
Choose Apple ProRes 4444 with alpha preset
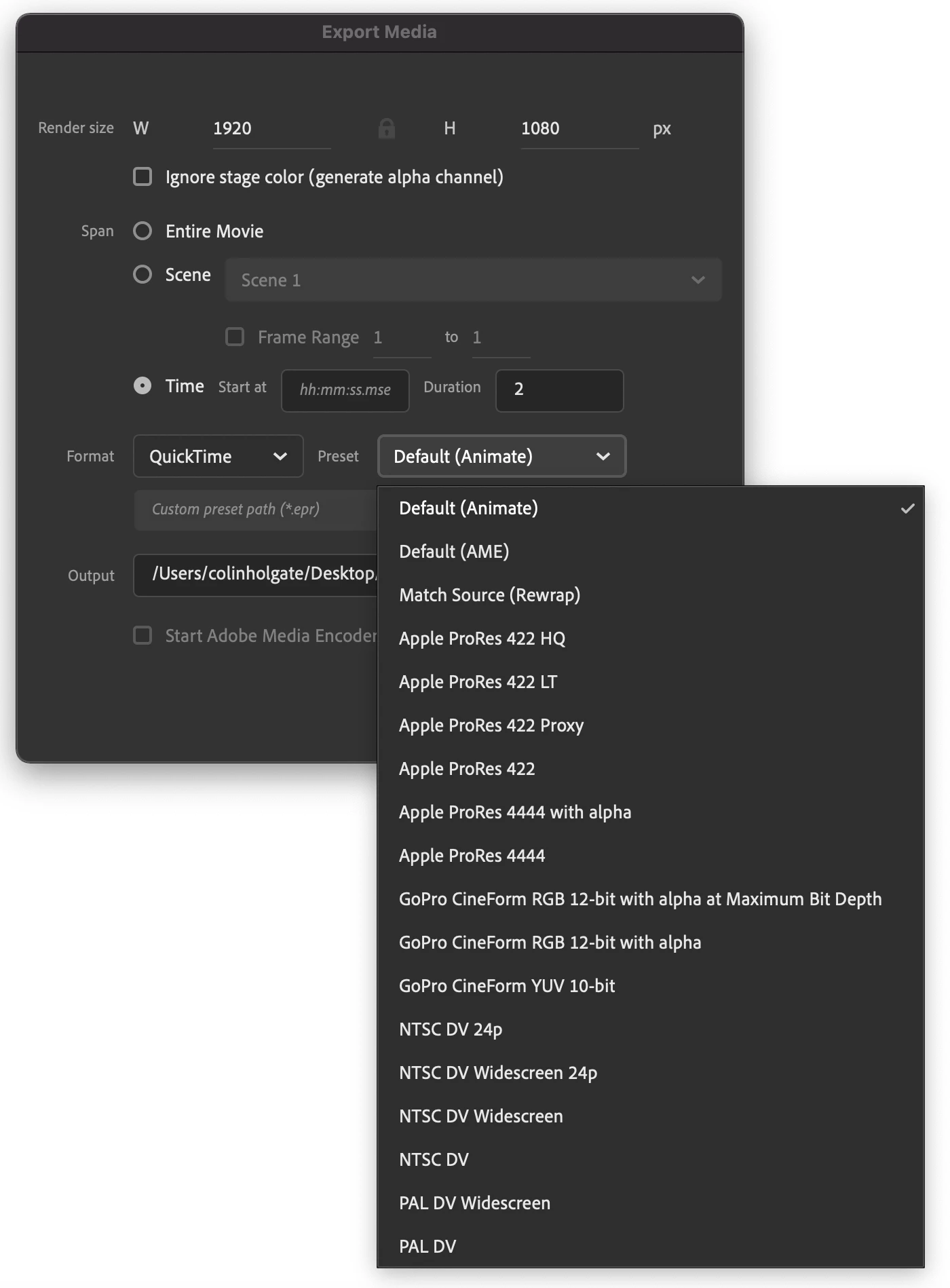[651, 812]
